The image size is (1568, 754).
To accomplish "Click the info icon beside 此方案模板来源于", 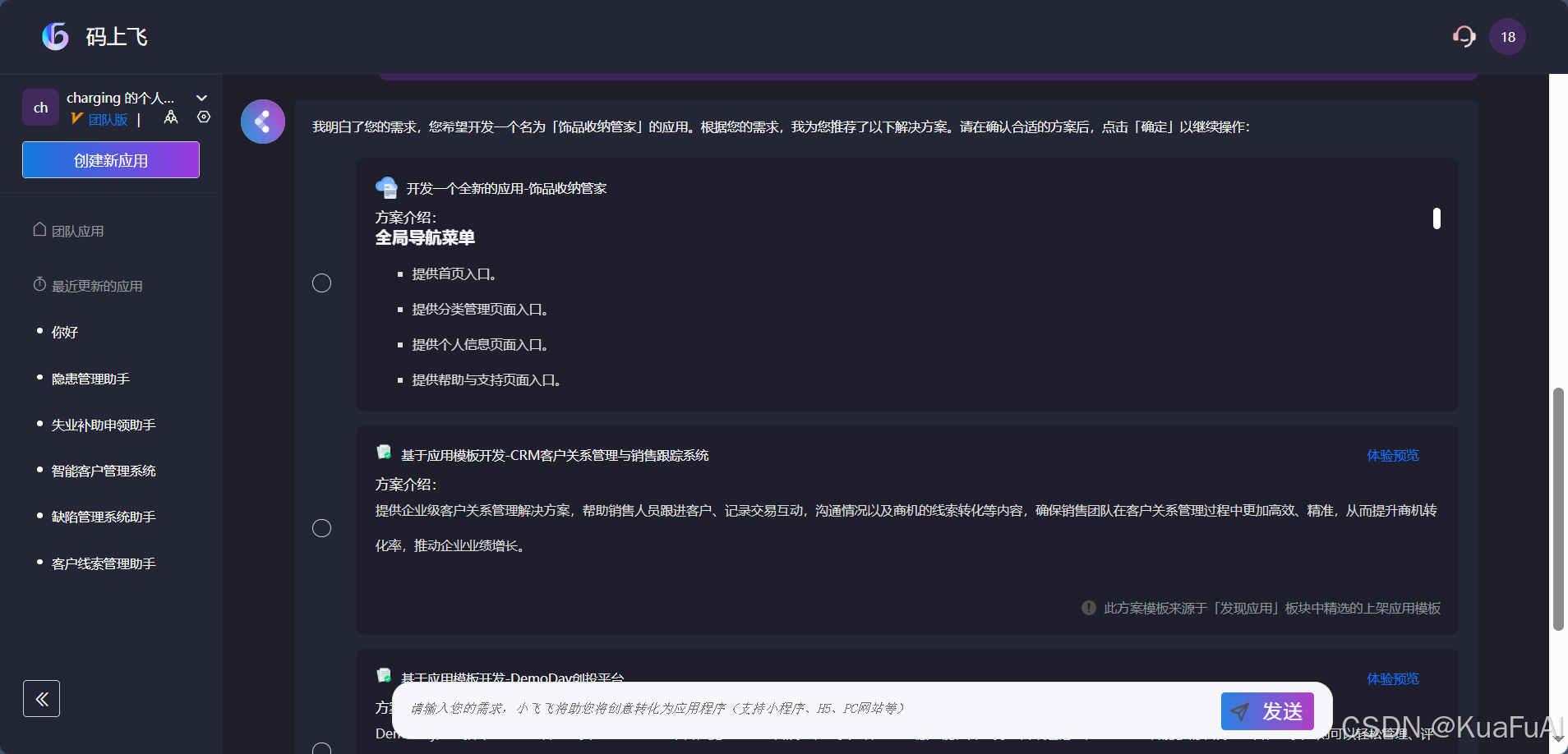I will pyautogui.click(x=1089, y=608).
